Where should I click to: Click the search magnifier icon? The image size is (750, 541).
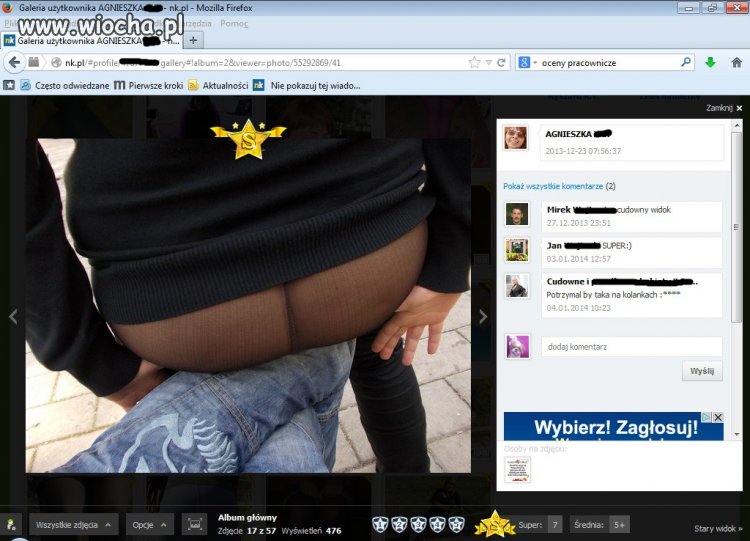click(x=685, y=62)
